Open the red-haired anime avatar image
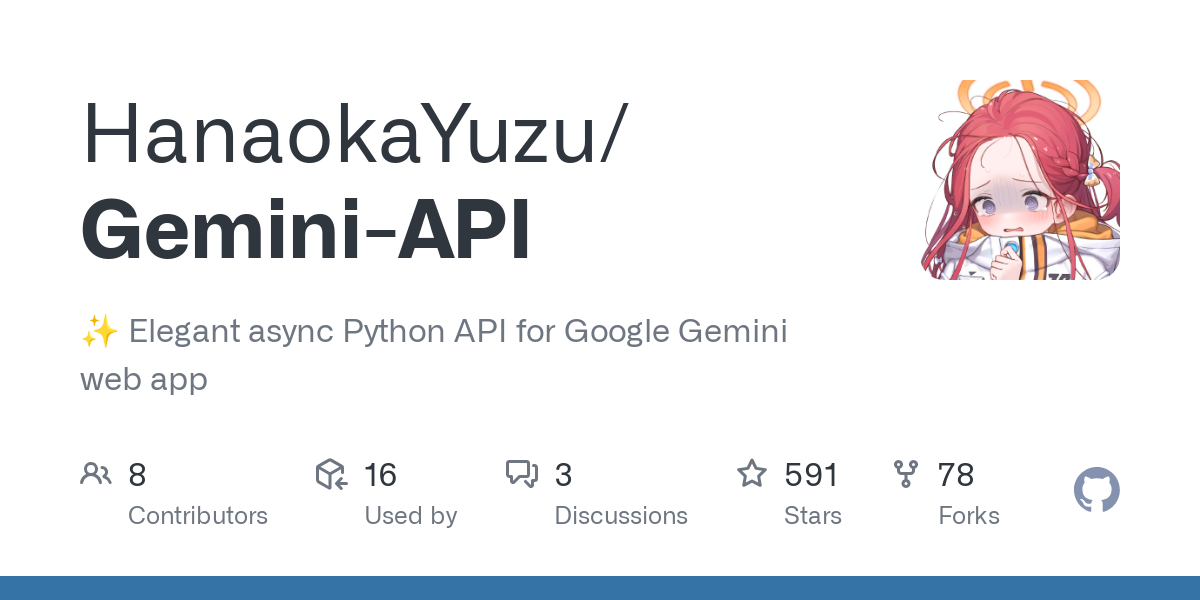 [x=1020, y=180]
